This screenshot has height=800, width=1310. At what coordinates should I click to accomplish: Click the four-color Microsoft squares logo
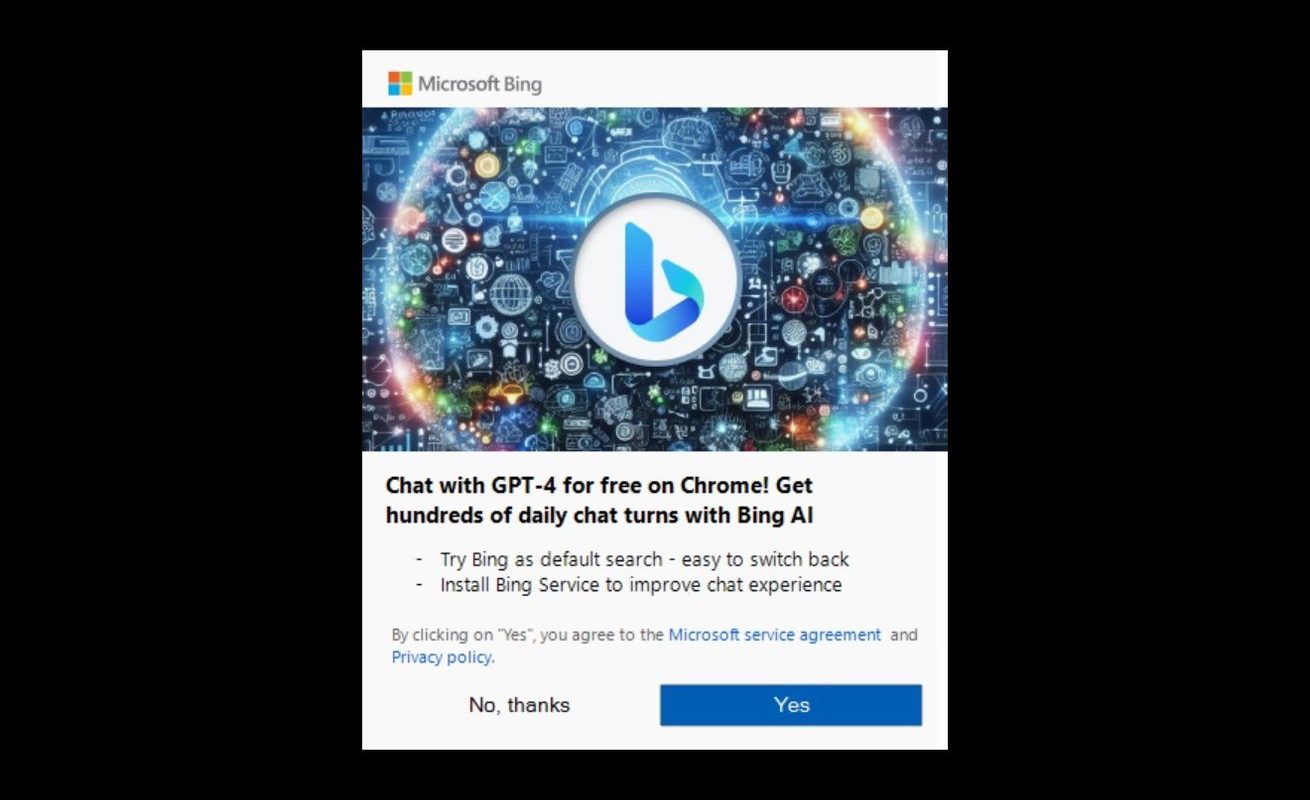[400, 83]
